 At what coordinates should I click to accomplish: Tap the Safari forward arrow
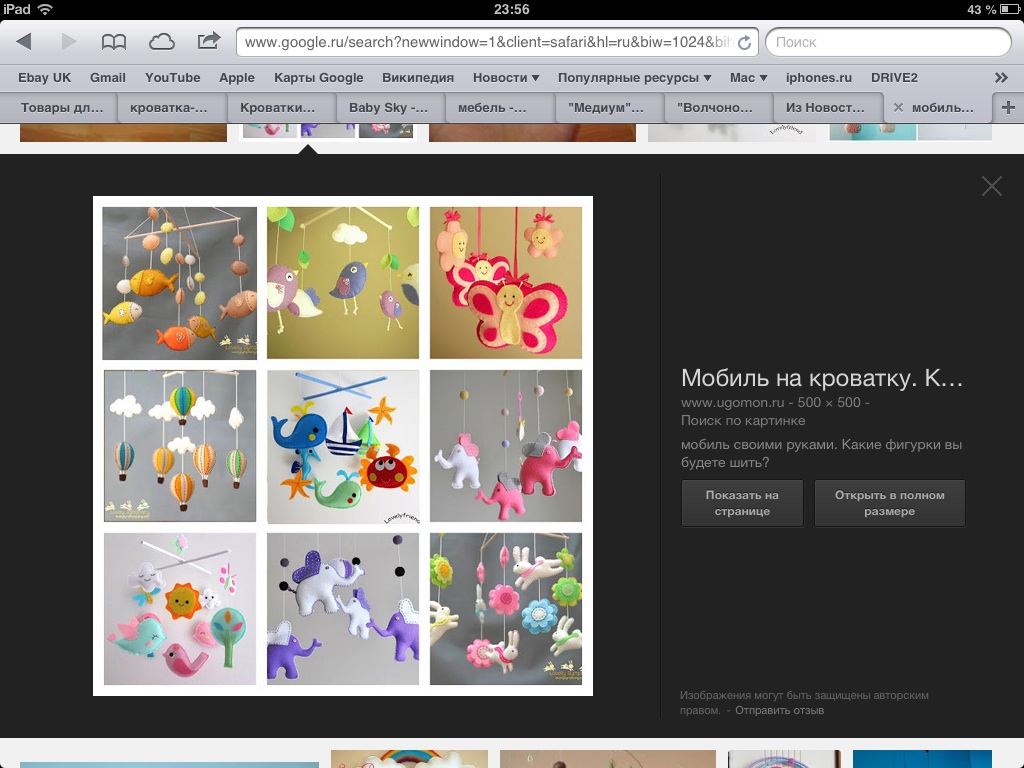tap(69, 42)
